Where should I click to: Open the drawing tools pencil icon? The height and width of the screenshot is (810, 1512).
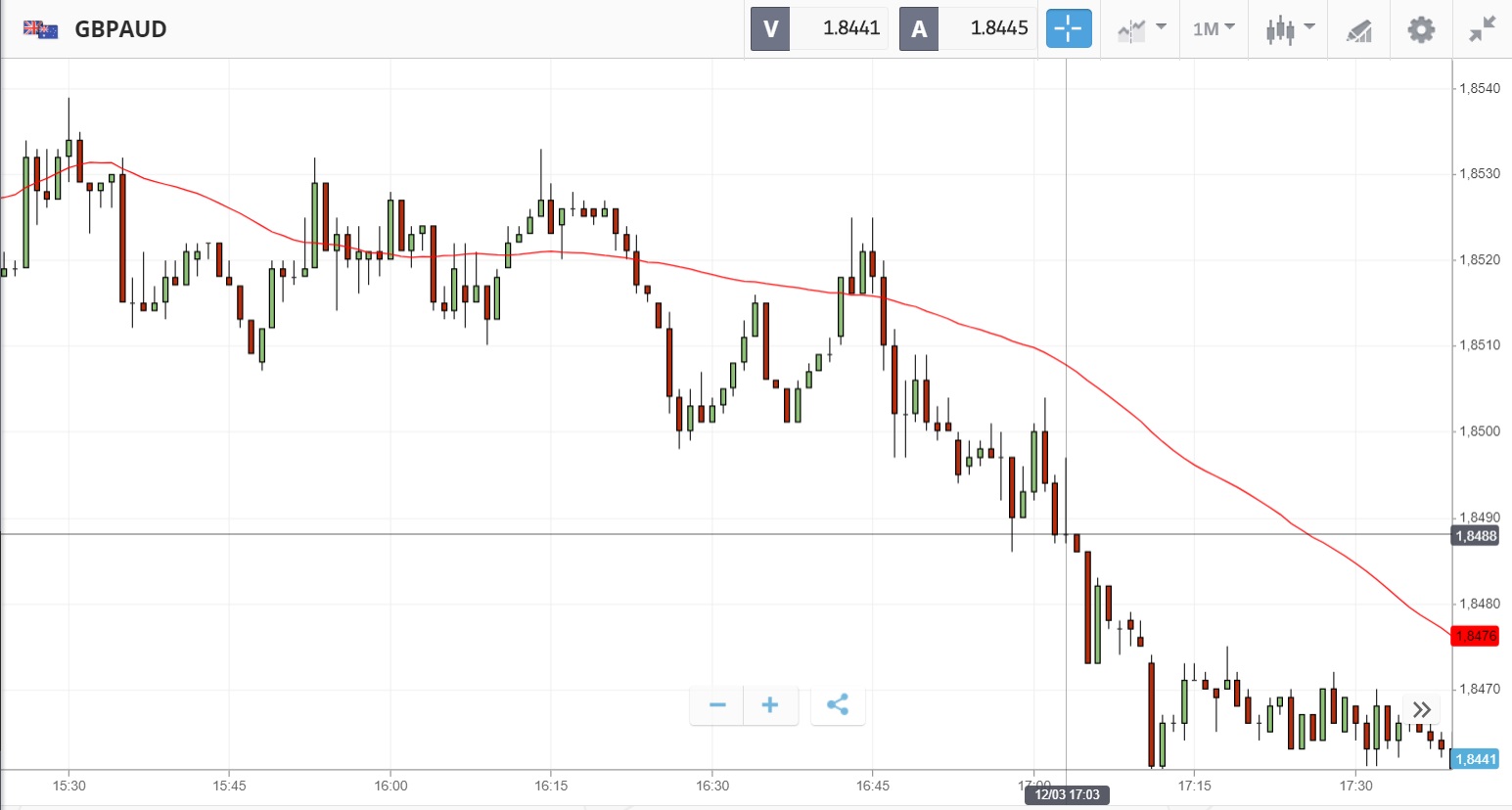point(1358,30)
